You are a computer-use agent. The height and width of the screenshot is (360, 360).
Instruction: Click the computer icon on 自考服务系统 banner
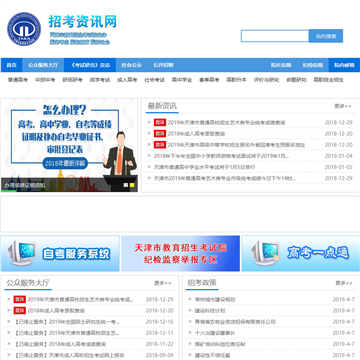click(x=21, y=253)
